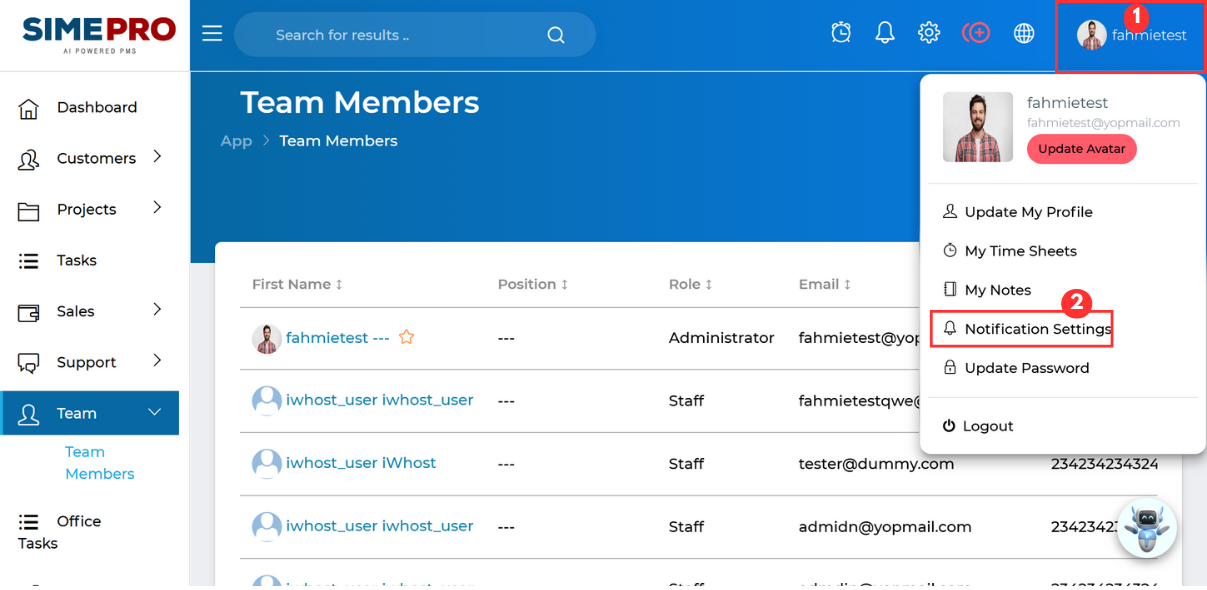Open the iwhost_user iWhost member link
The image size is (1207, 590).
tap(361, 463)
